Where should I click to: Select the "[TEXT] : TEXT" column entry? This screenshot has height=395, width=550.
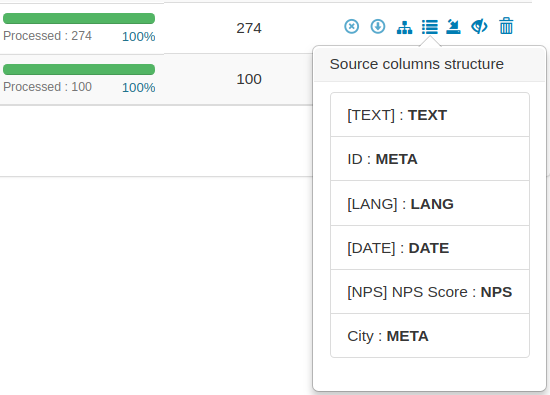(430, 115)
